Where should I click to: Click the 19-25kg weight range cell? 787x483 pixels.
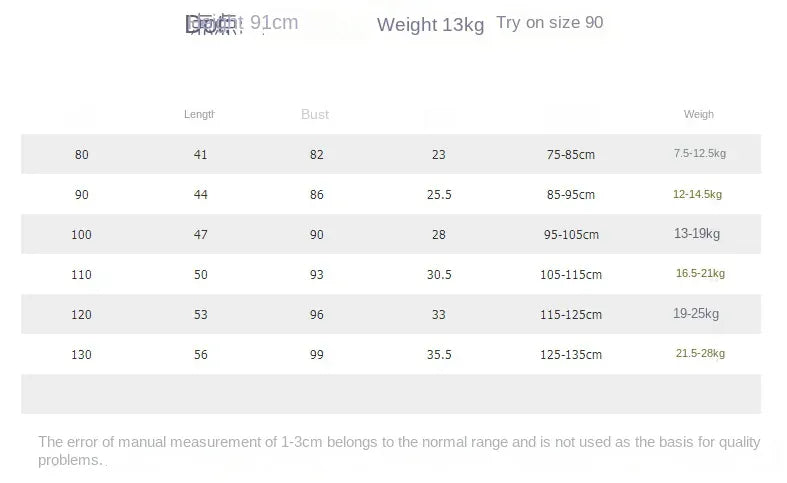tap(697, 314)
